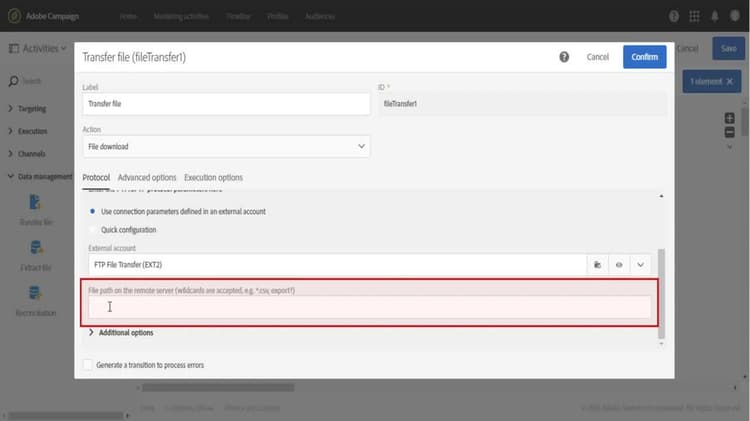Cancel the Transfer file dialog
This screenshot has height=421, width=750.
(x=597, y=57)
